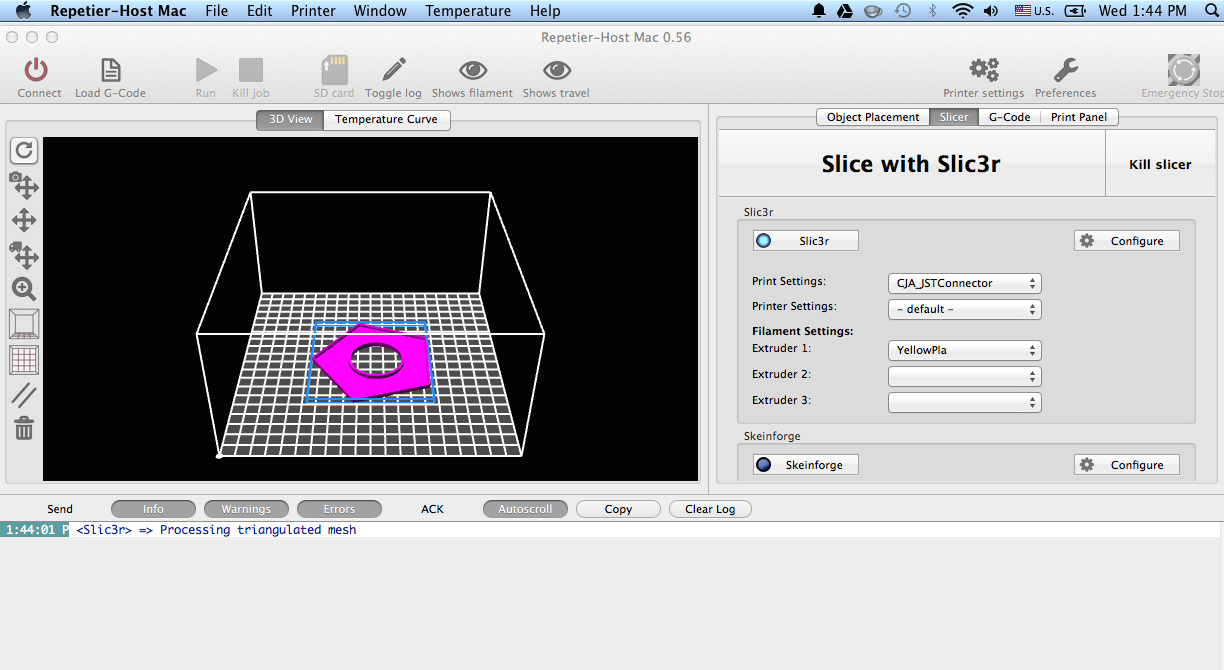The image size is (1224, 670).
Task: Click Configure button for Slic3r
Action: 1127,241
